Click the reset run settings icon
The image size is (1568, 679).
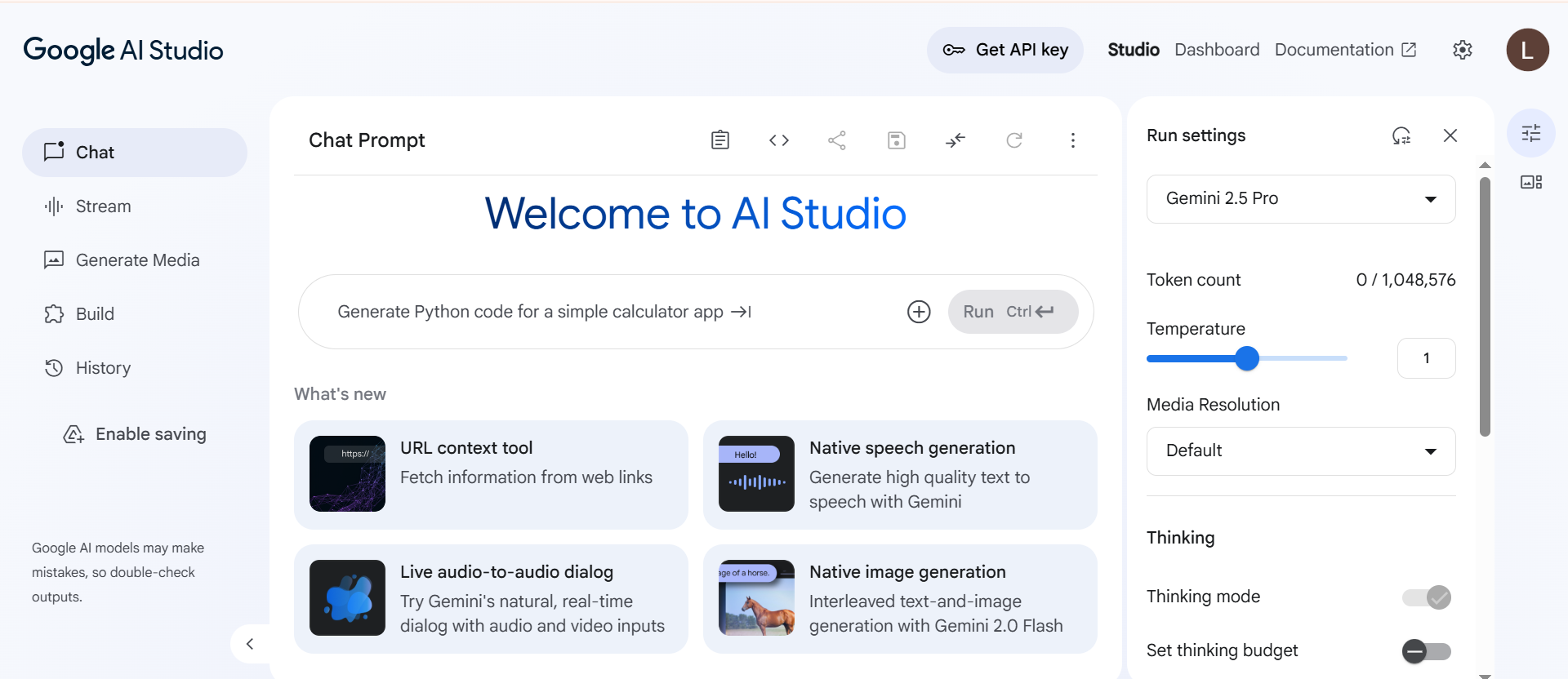[1401, 135]
